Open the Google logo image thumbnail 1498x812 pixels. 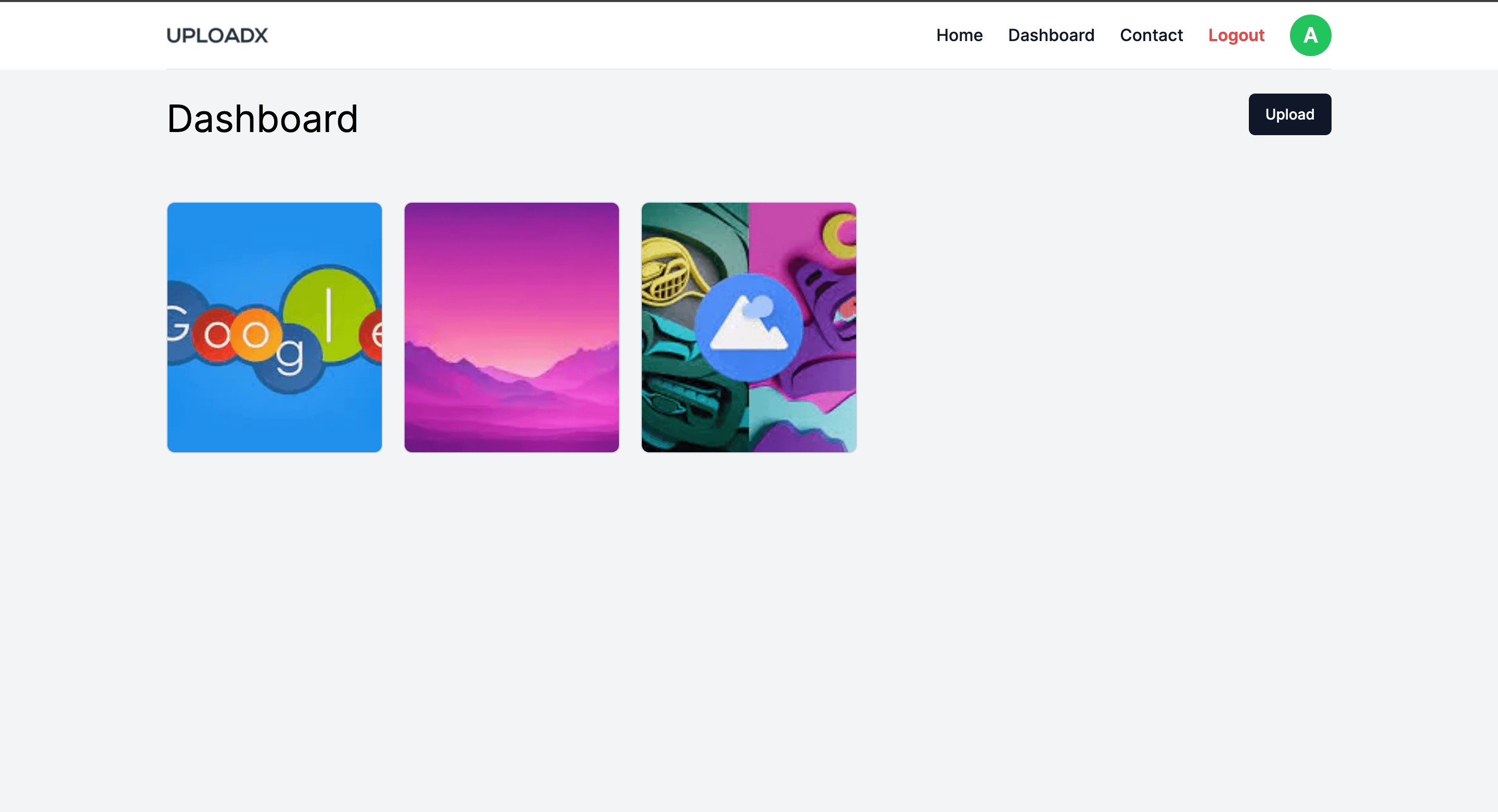[275, 327]
